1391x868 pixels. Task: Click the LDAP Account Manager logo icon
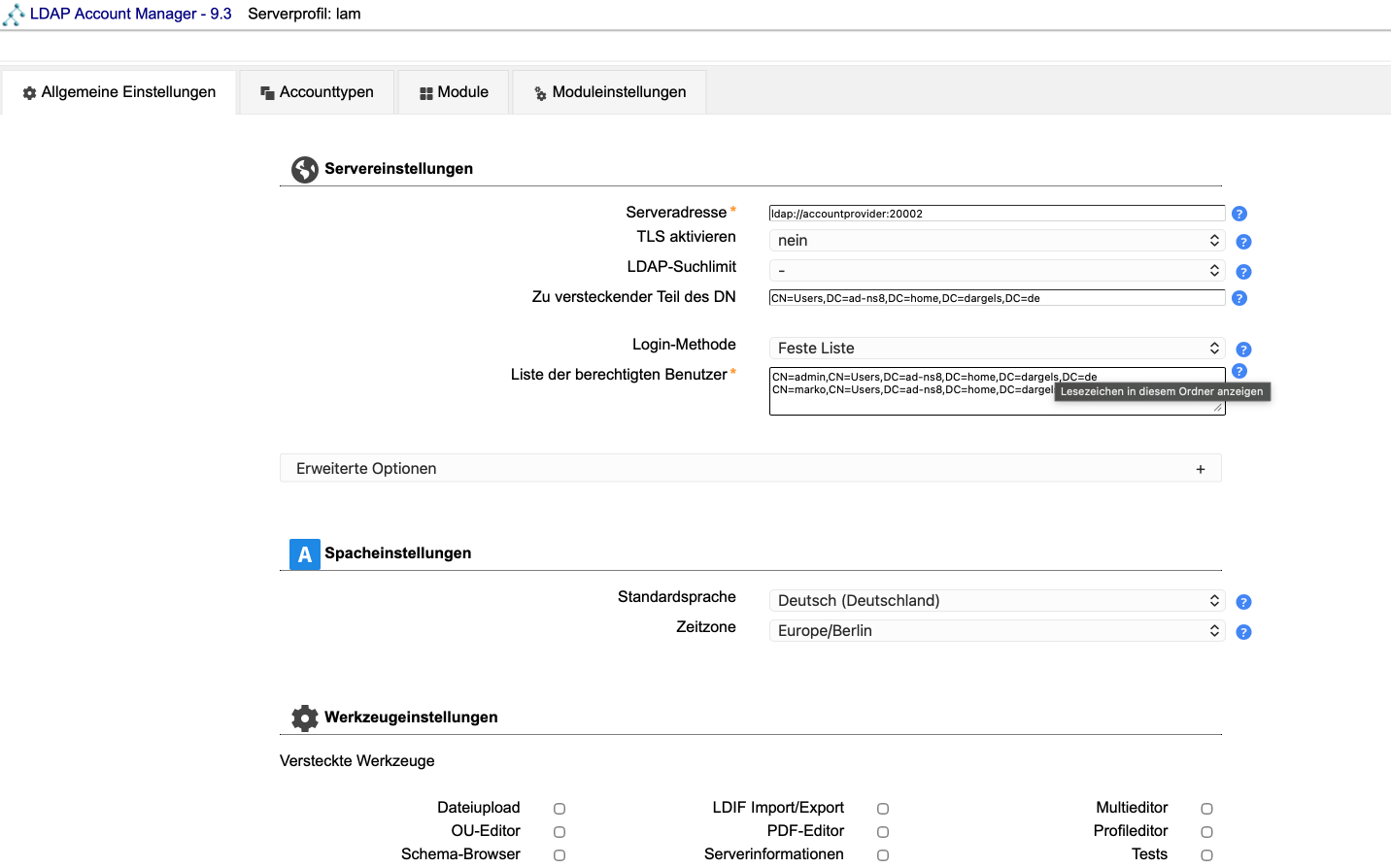click(14, 15)
